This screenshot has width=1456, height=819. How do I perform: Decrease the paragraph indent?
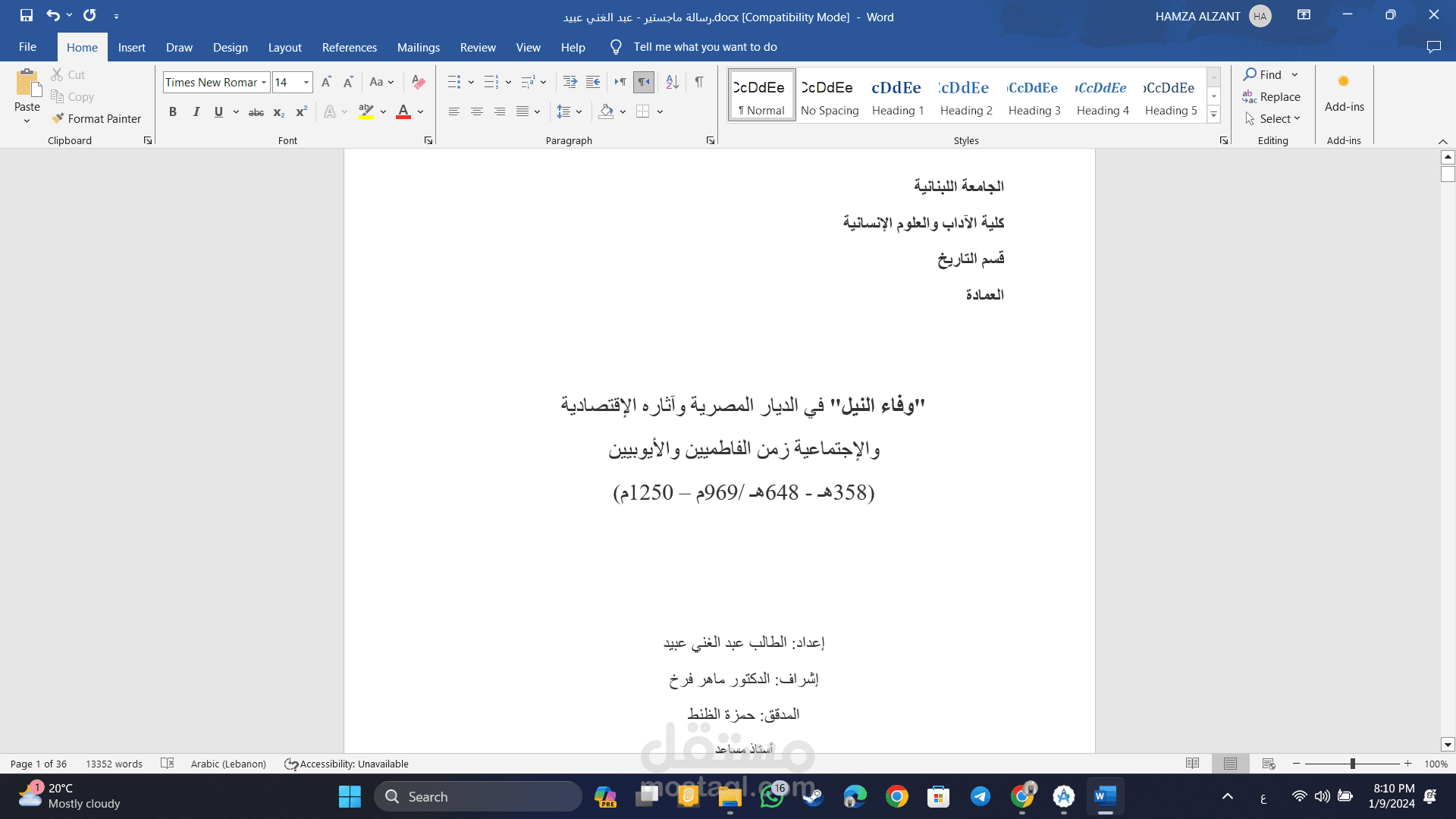(593, 82)
